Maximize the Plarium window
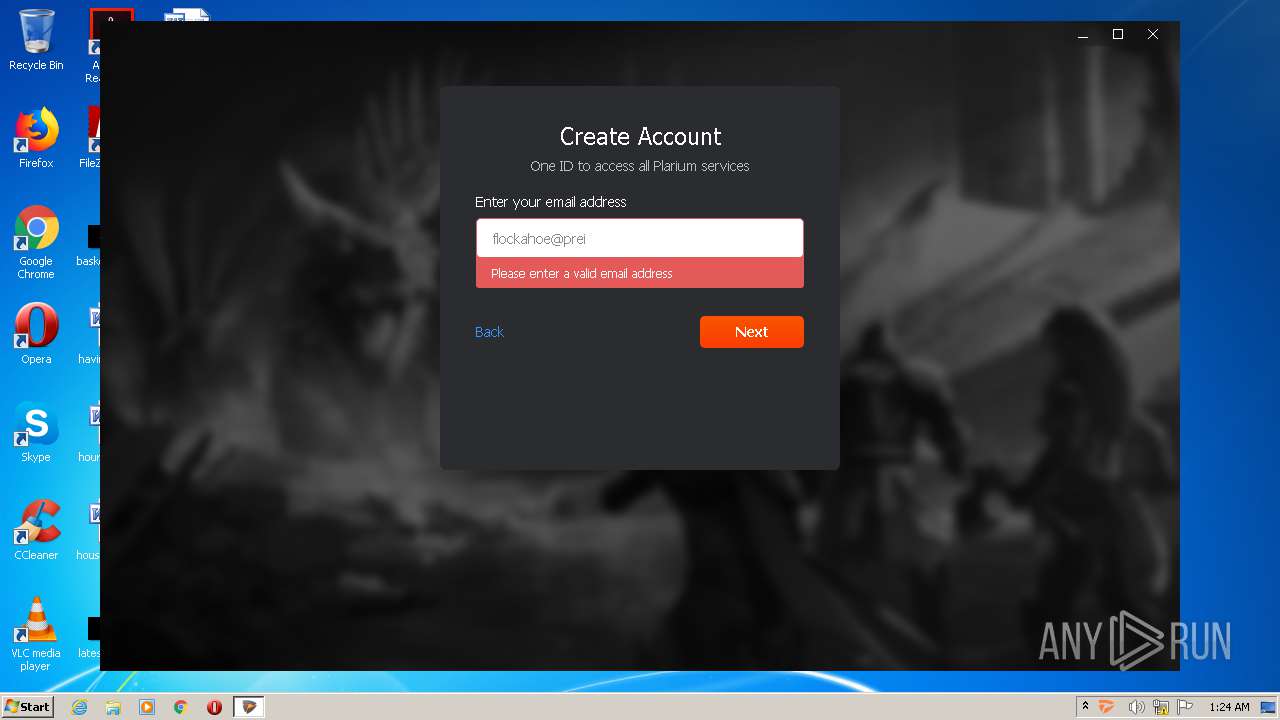 (x=1118, y=34)
